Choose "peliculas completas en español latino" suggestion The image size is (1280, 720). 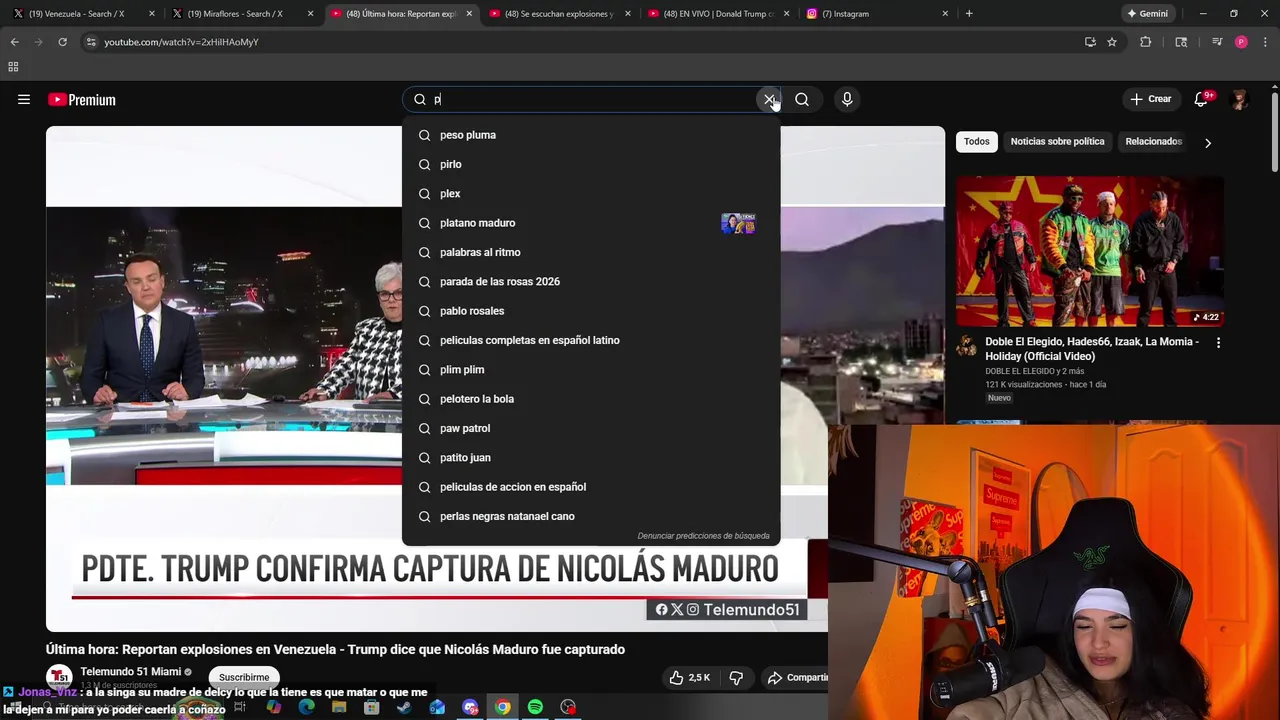click(x=591, y=340)
